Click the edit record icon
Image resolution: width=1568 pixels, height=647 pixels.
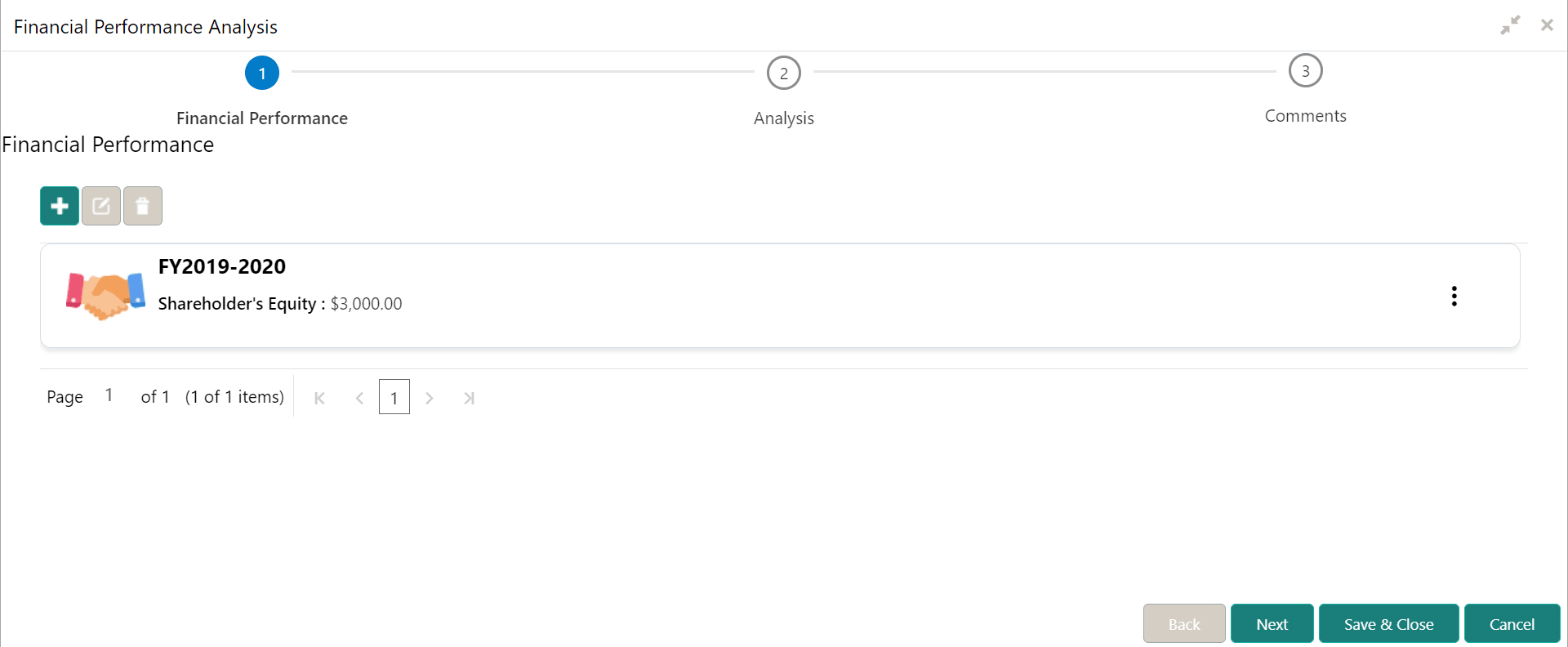point(100,205)
